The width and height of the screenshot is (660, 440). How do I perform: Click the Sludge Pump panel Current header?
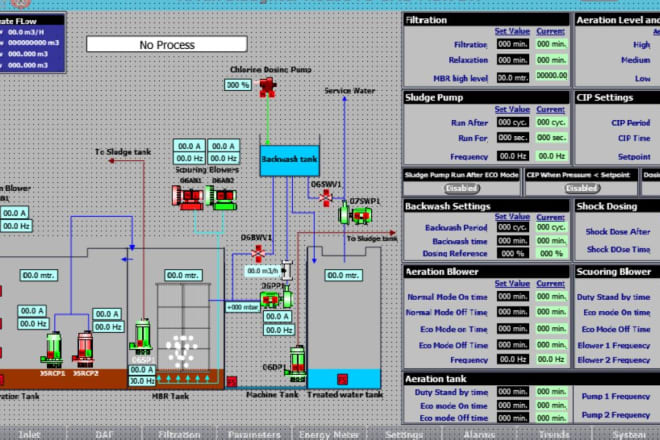tap(551, 109)
